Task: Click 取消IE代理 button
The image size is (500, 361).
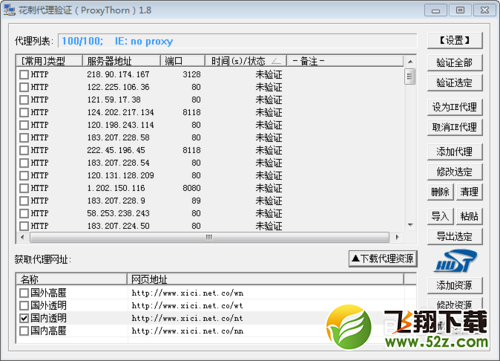Action: [455, 127]
